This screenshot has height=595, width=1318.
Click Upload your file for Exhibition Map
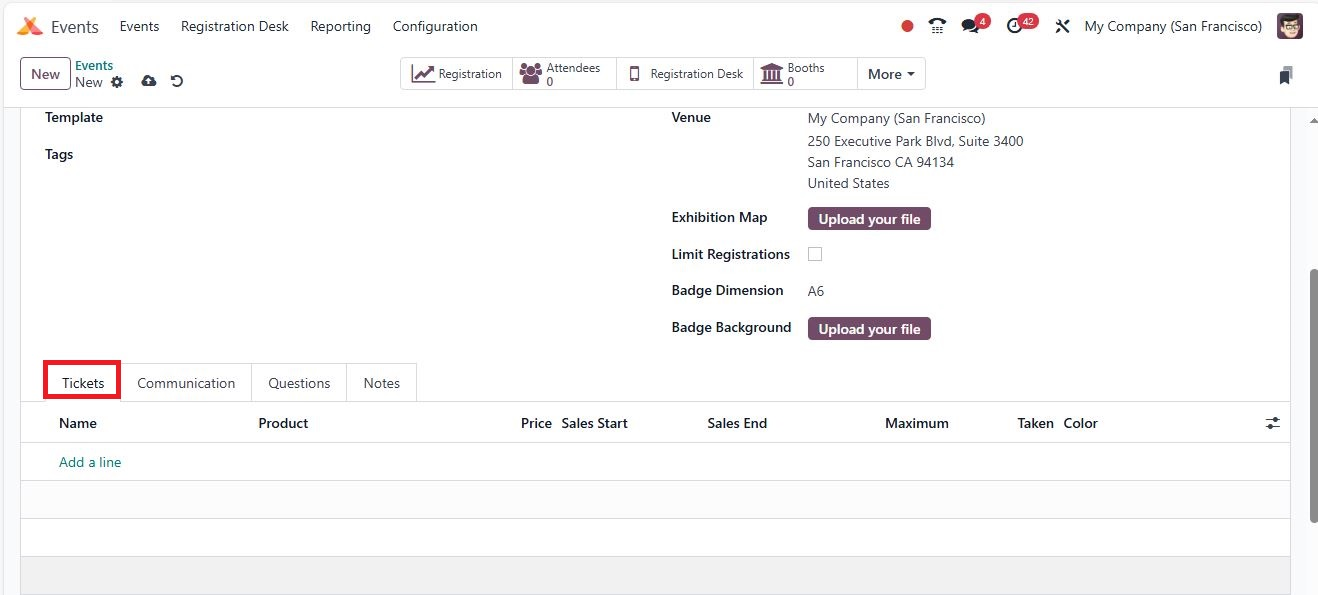[869, 219]
